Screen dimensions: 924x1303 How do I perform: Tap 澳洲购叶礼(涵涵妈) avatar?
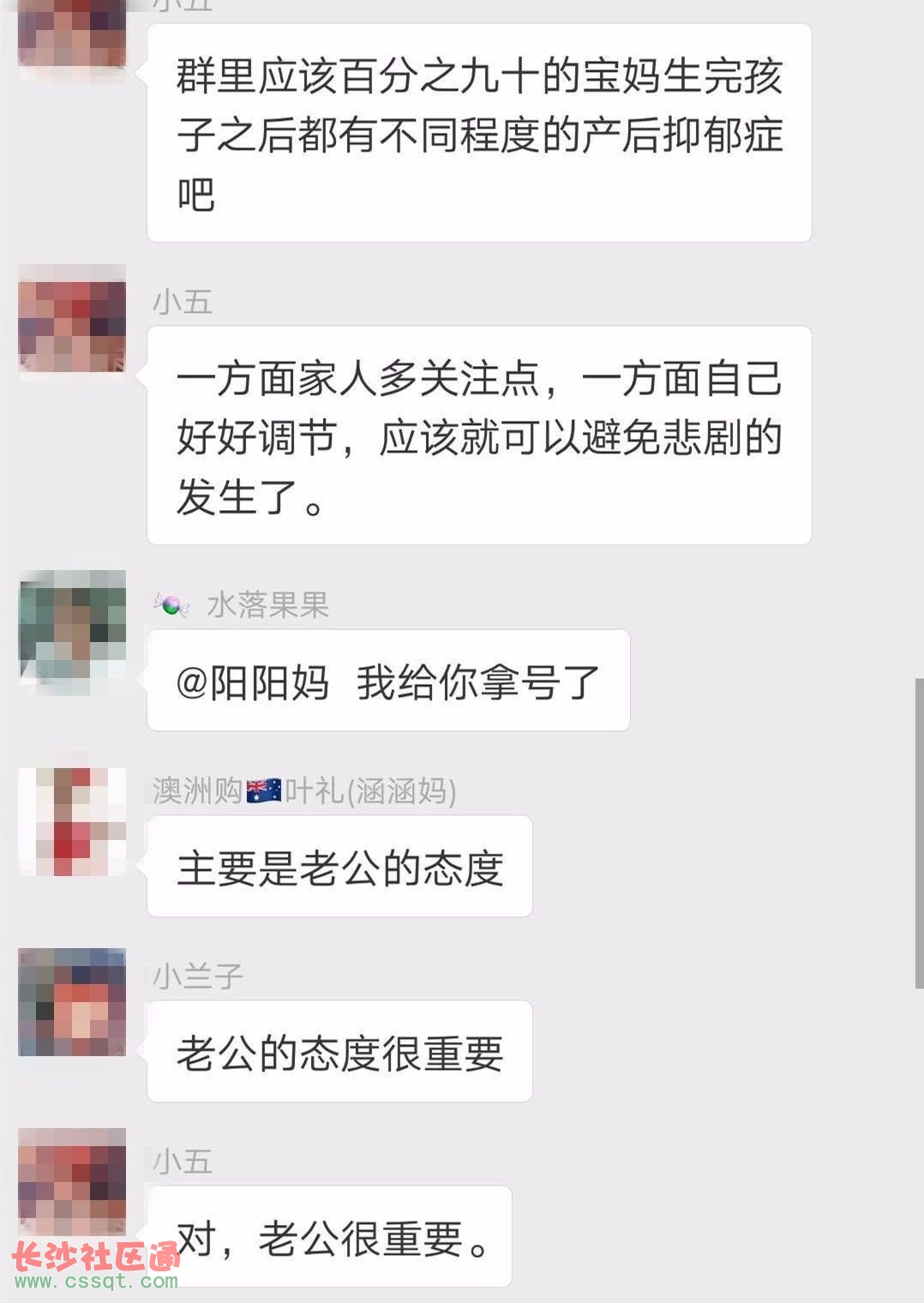pyautogui.click(x=73, y=821)
